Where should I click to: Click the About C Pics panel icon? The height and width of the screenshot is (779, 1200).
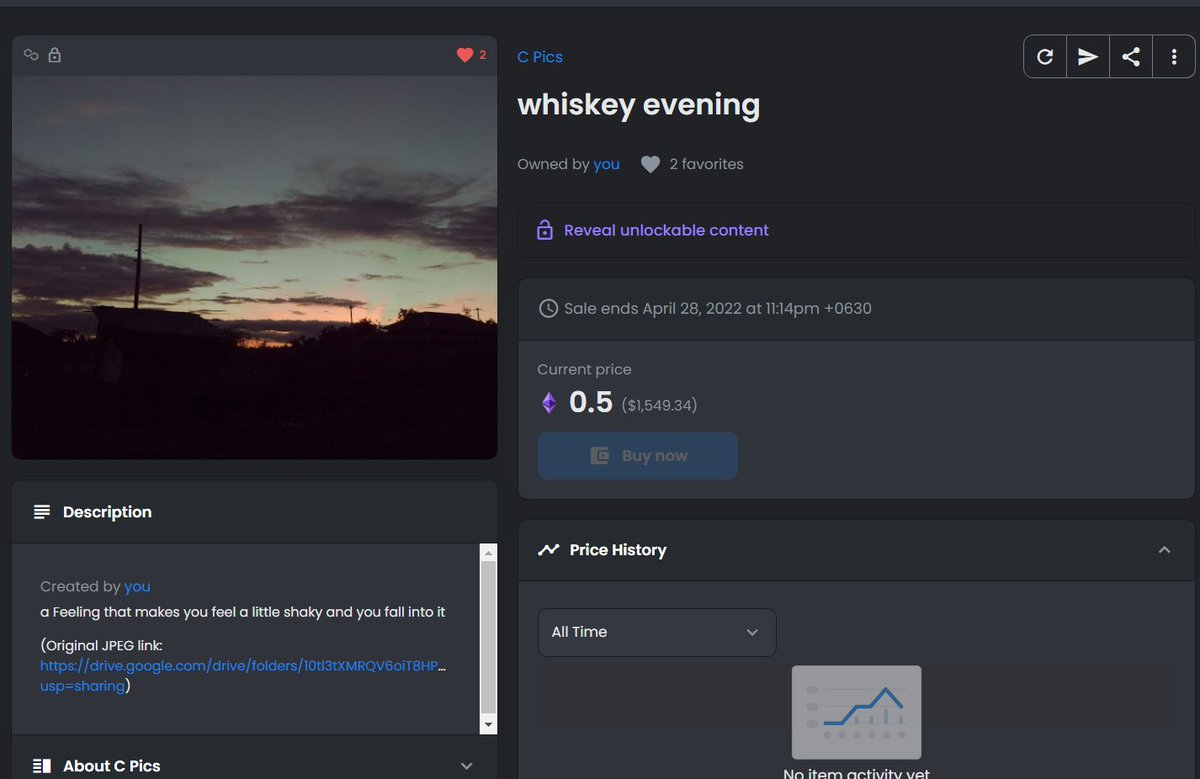point(42,766)
